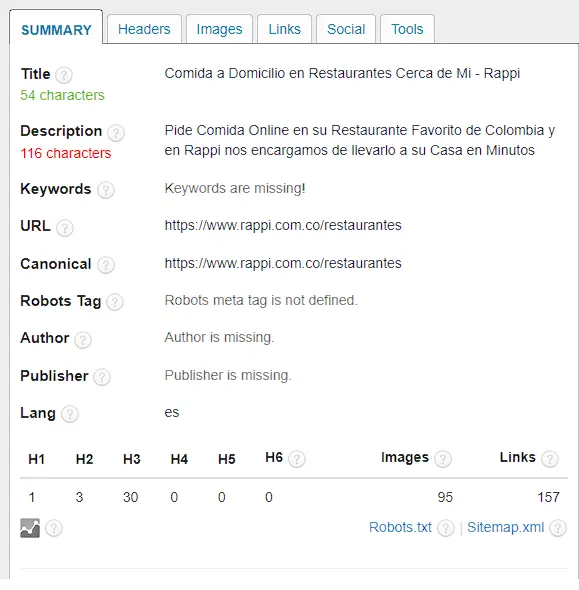Open the Sitemap.xml link
579x590 pixels.
click(x=506, y=527)
